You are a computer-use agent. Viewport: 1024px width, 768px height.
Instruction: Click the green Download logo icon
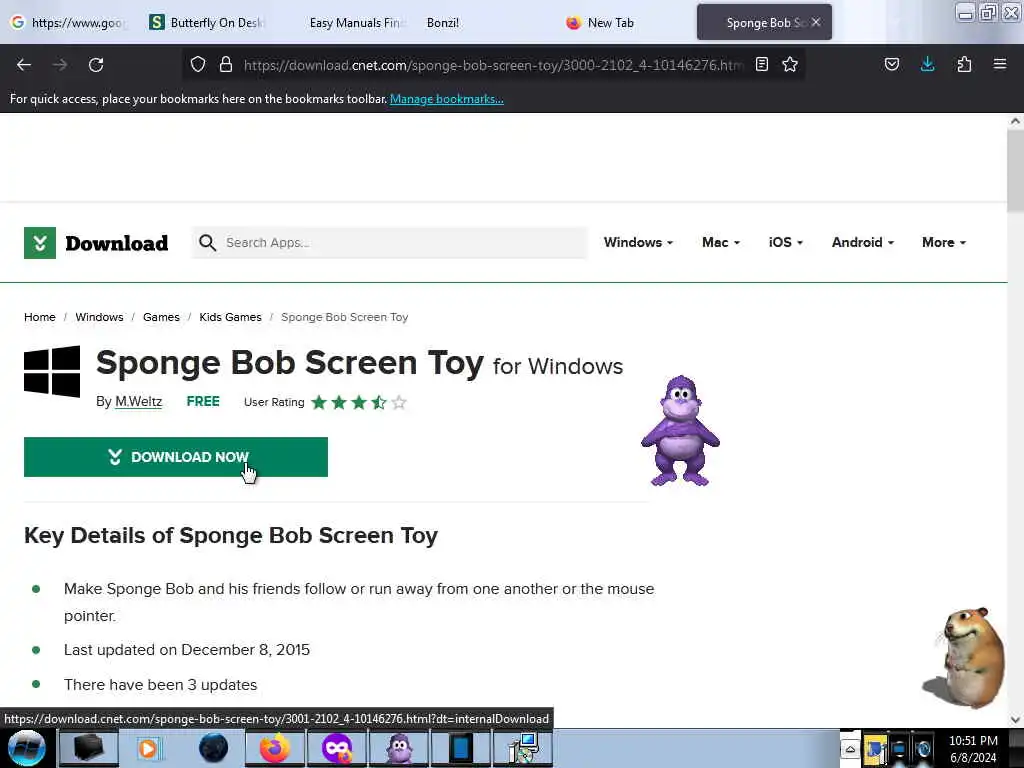40,243
